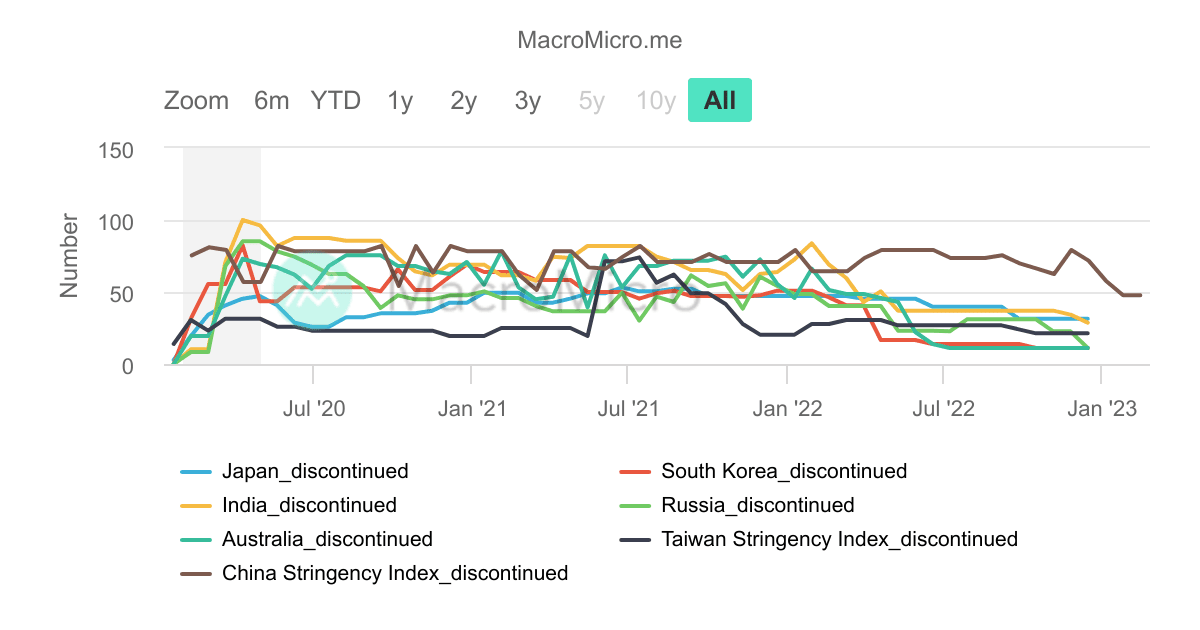Click the China Stringency Index_discontinued legend entry
The image size is (1200, 630).
tap(394, 573)
